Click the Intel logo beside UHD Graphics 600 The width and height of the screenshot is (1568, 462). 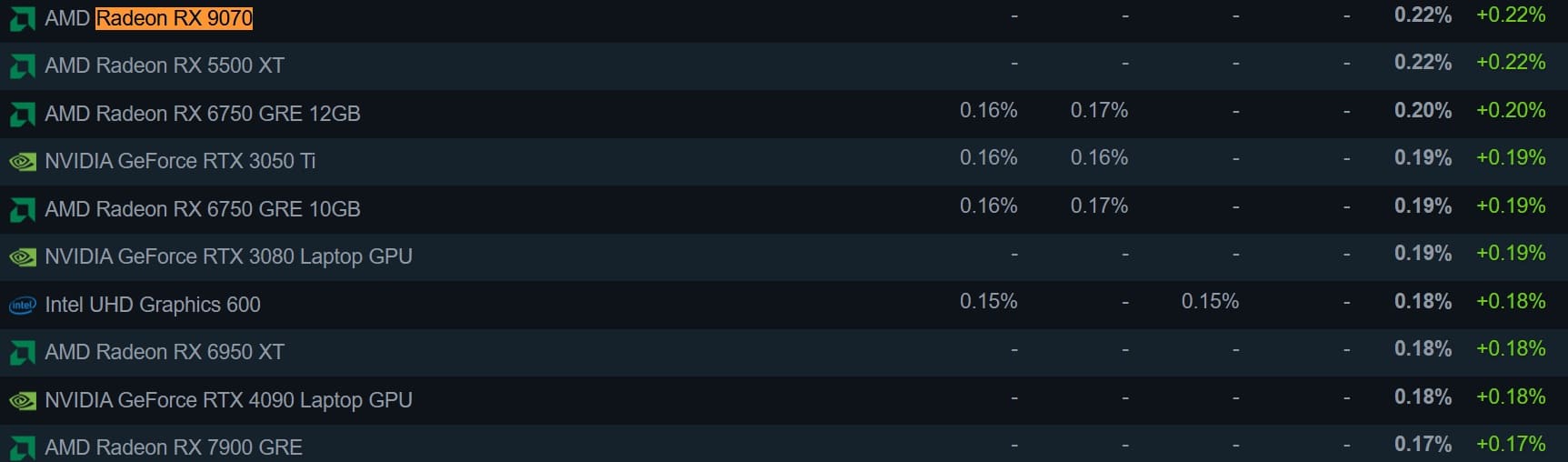pyautogui.click(x=22, y=306)
